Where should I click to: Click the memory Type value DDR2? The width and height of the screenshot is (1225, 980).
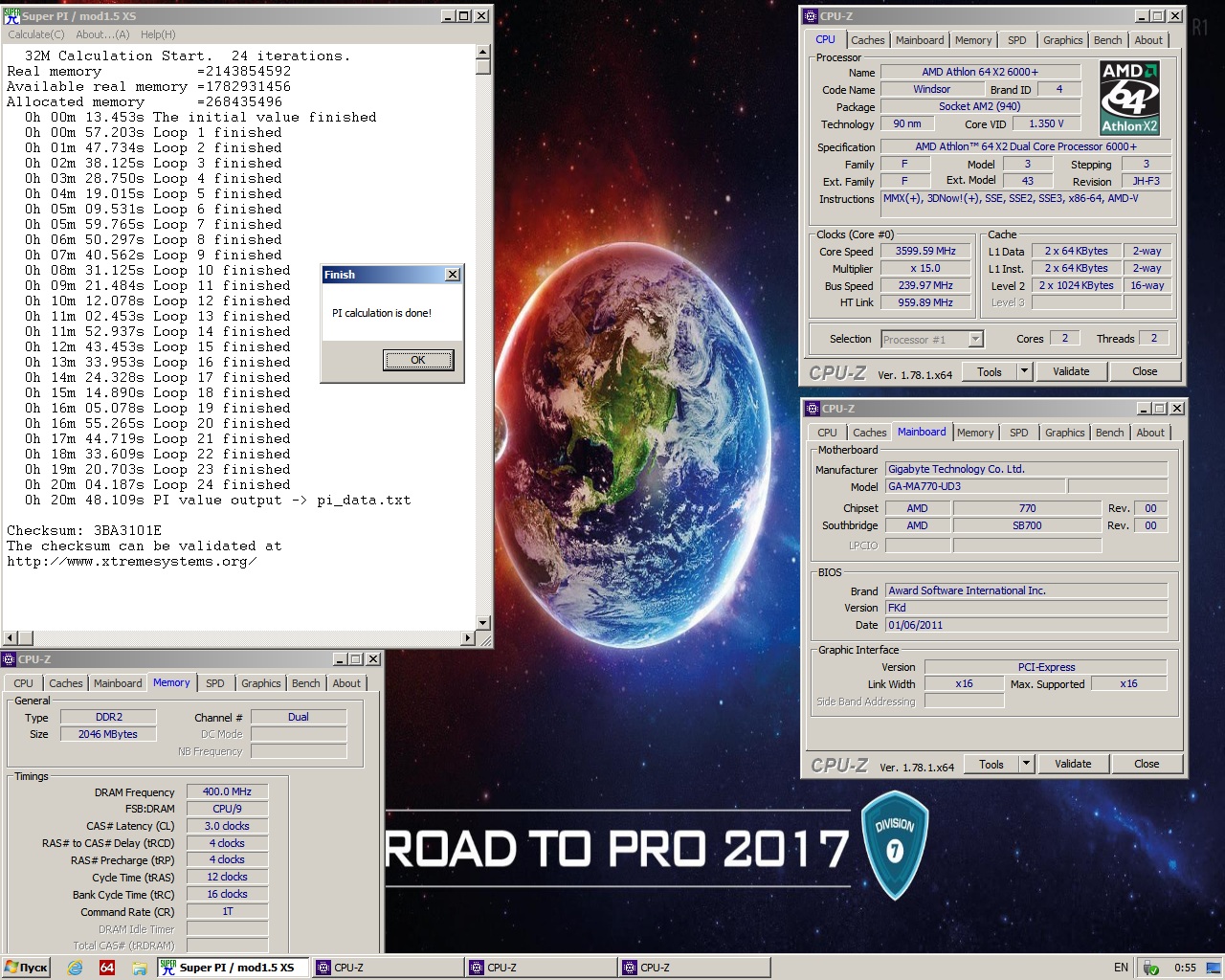(x=108, y=717)
